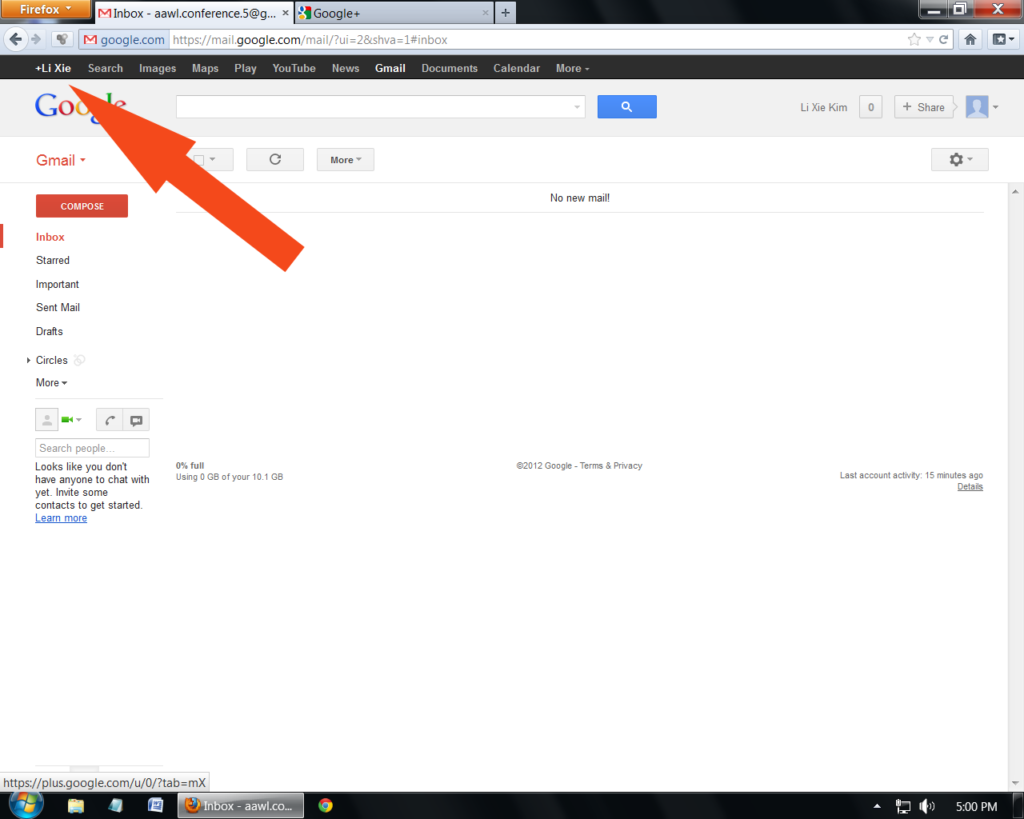This screenshot has height=819, width=1024.
Task: Open Maps in the Google bar
Action: click(205, 68)
